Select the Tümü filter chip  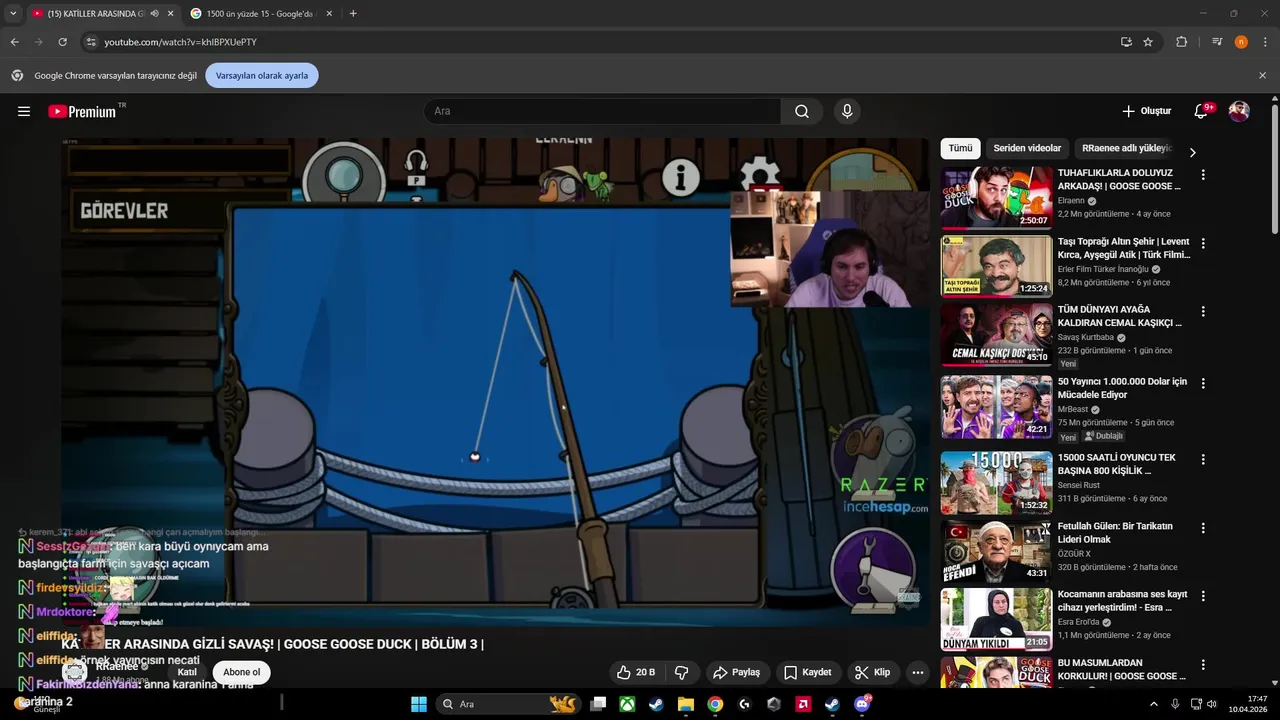960,148
